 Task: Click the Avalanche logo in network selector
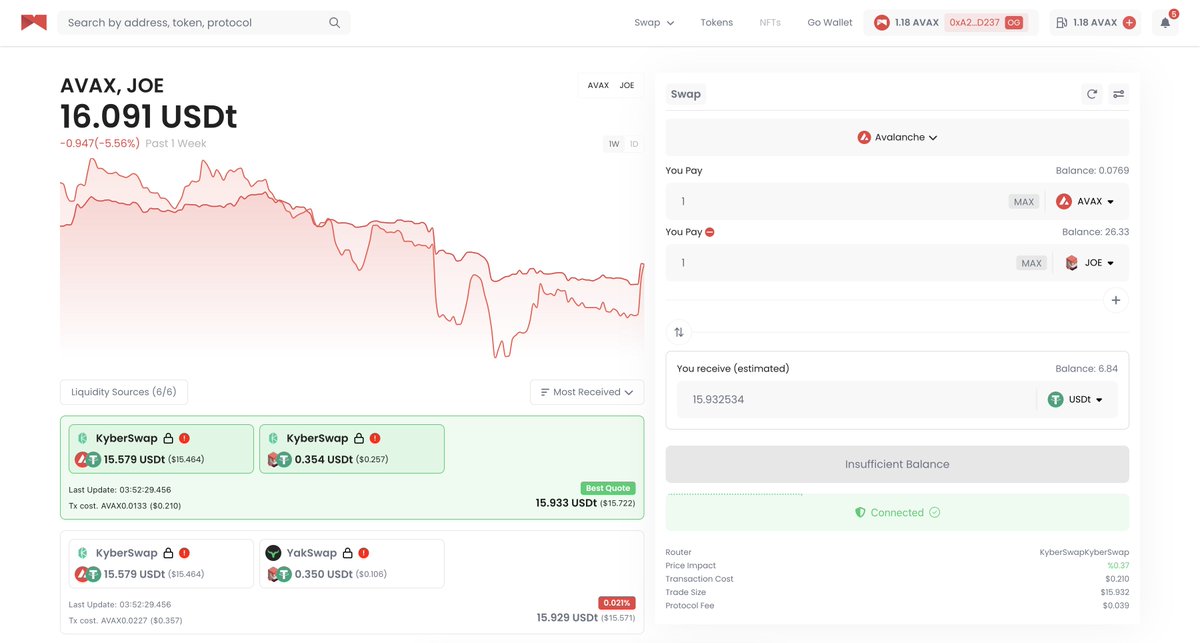tap(864, 137)
